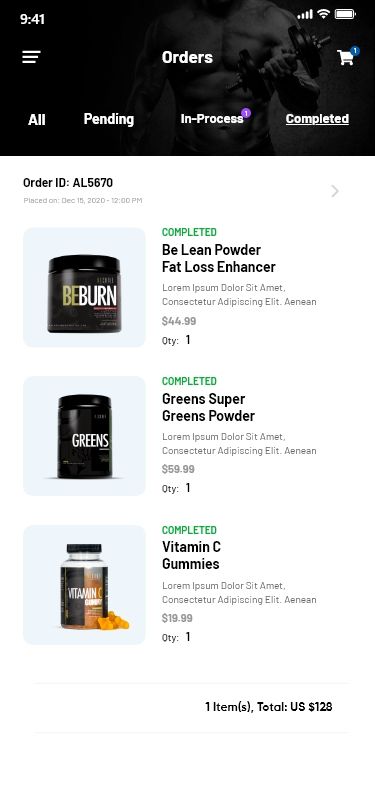
Task: Open the shopping cart icon
Action: point(345,57)
